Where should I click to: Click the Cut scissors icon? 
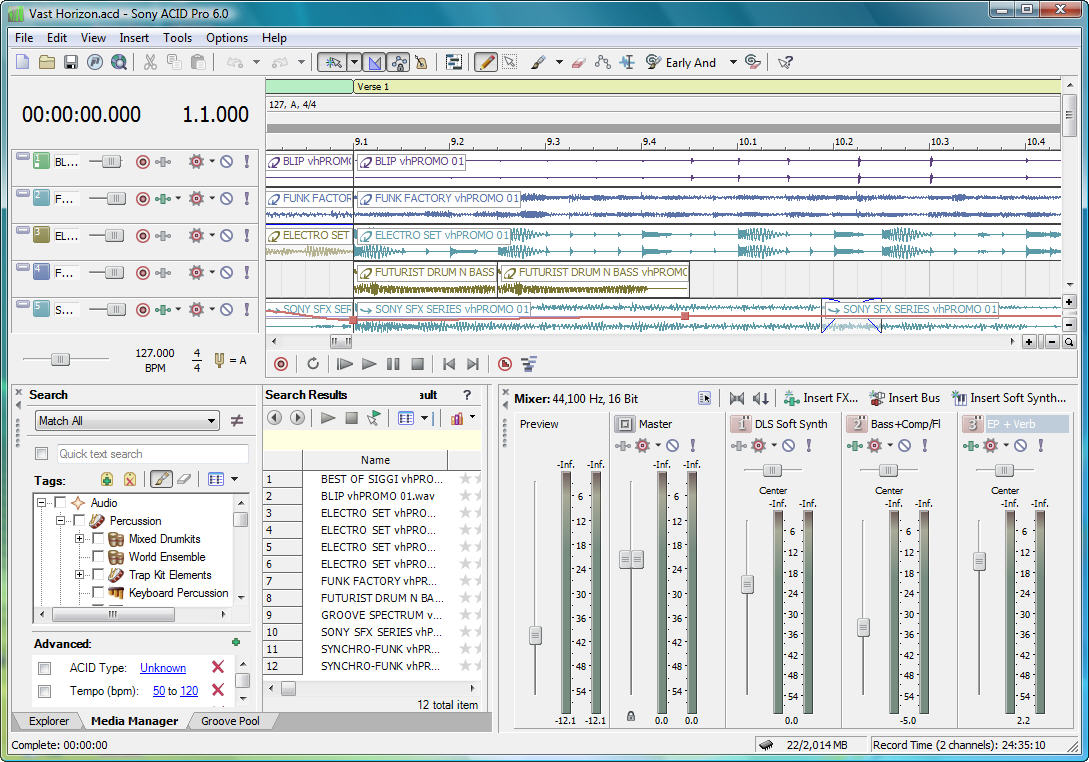coord(150,63)
